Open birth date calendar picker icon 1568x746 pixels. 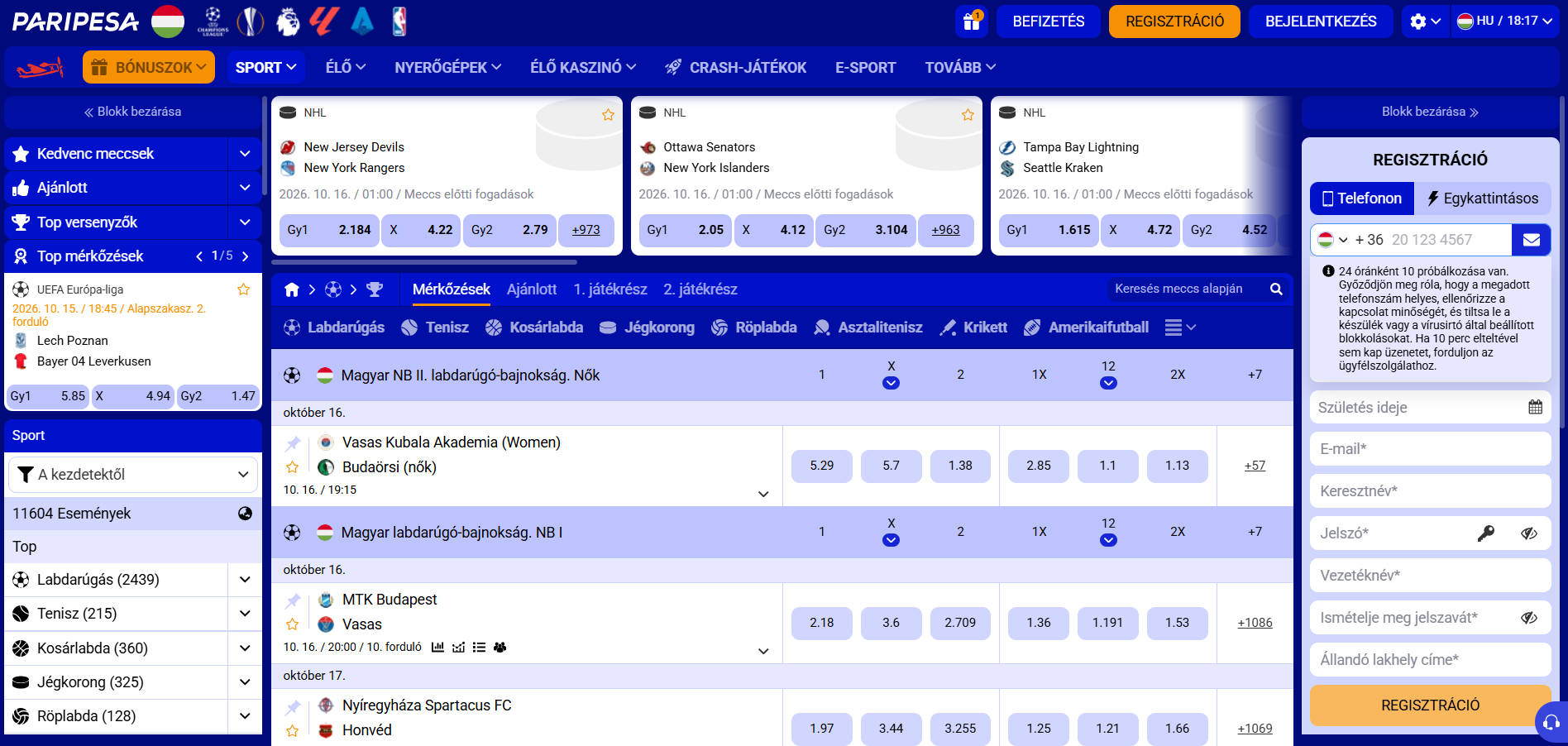(1536, 407)
